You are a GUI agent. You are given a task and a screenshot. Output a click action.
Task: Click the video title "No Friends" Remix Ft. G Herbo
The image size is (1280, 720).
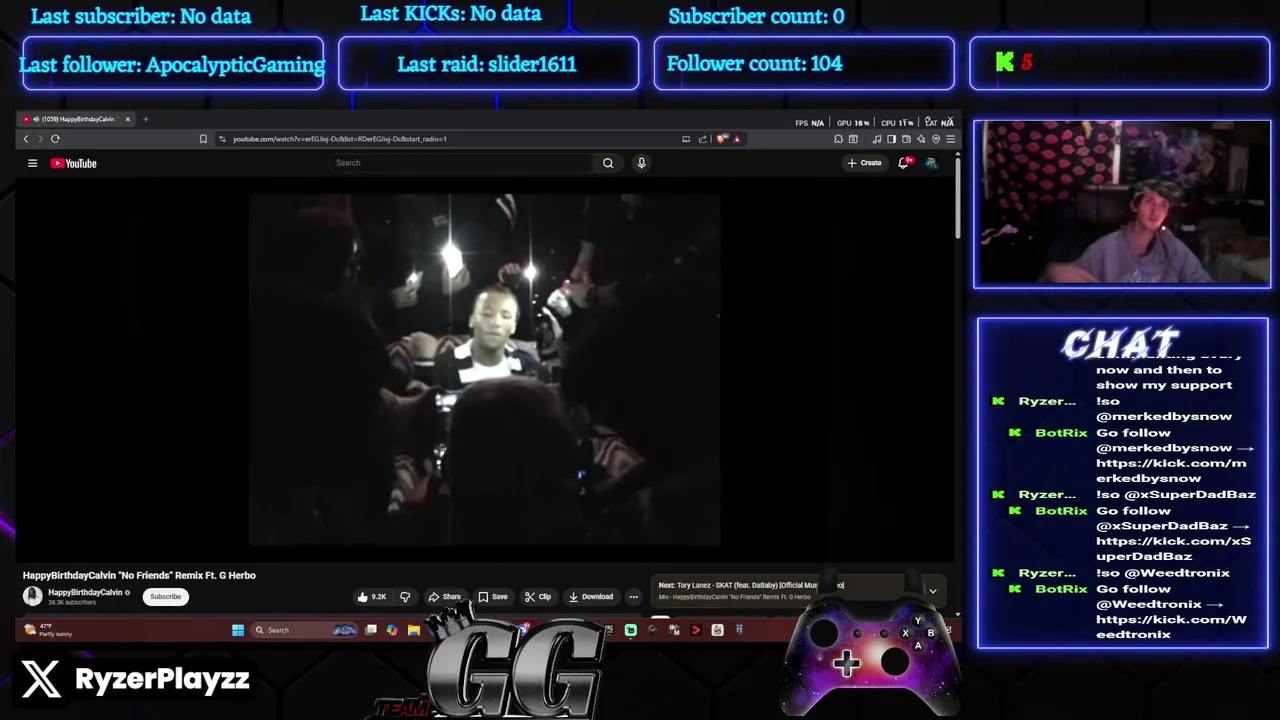pyautogui.click(x=140, y=575)
